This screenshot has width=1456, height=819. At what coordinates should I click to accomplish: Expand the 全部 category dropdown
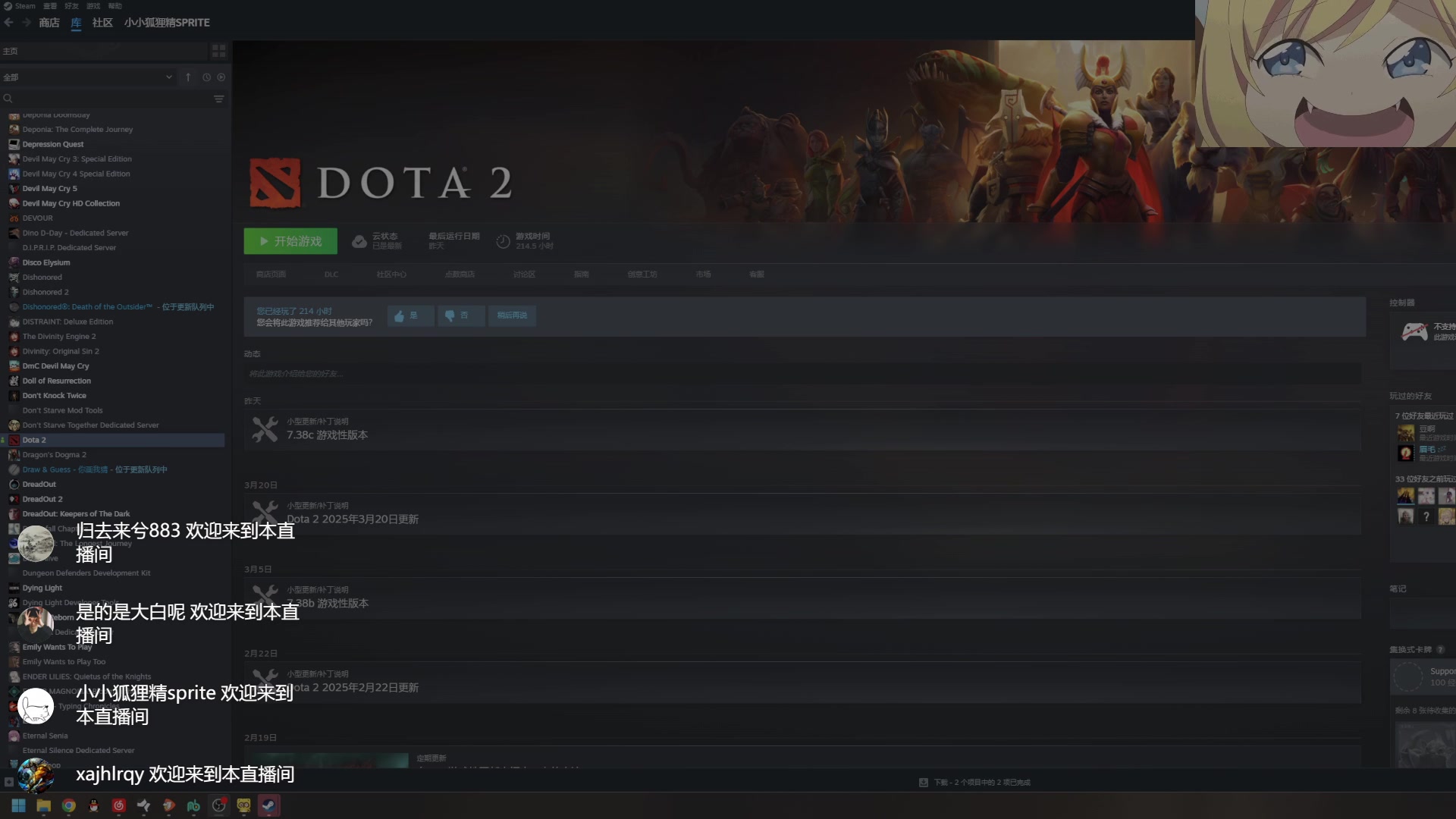(x=88, y=77)
